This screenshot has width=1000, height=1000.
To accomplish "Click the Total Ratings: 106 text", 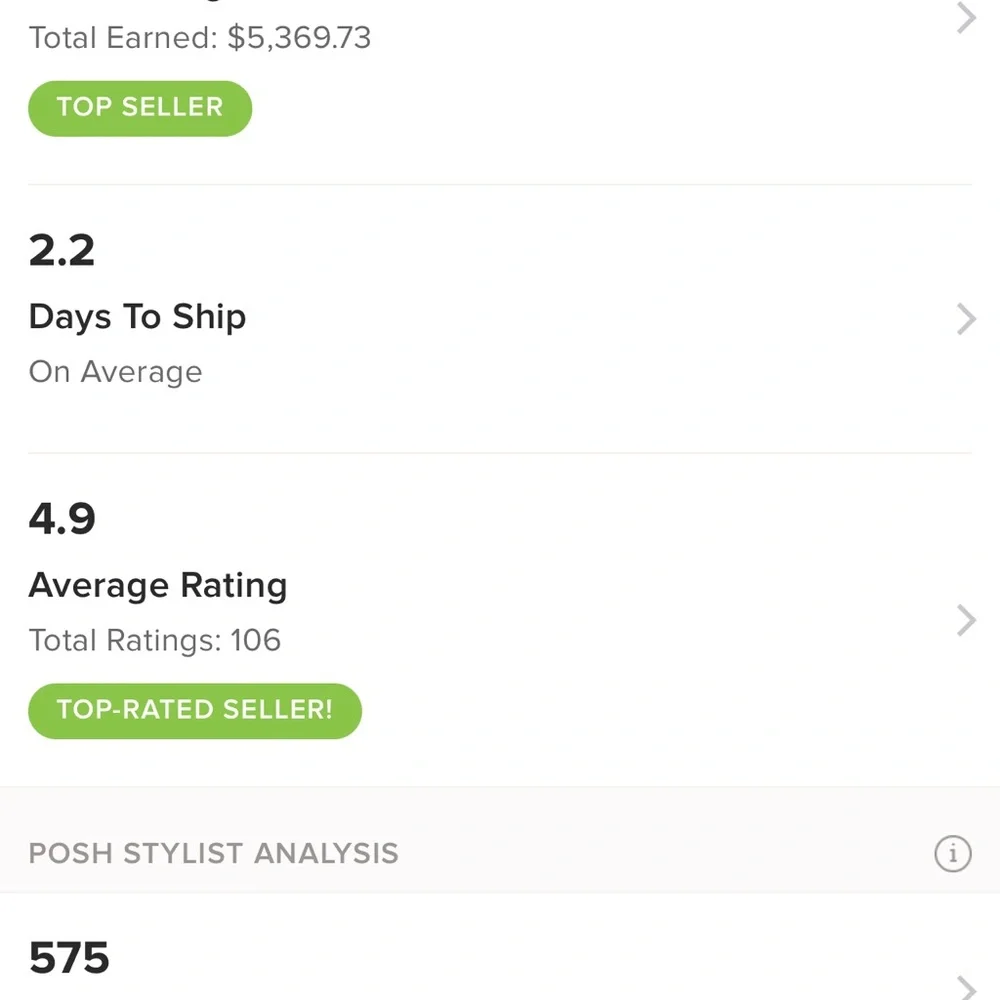I will click(x=154, y=640).
